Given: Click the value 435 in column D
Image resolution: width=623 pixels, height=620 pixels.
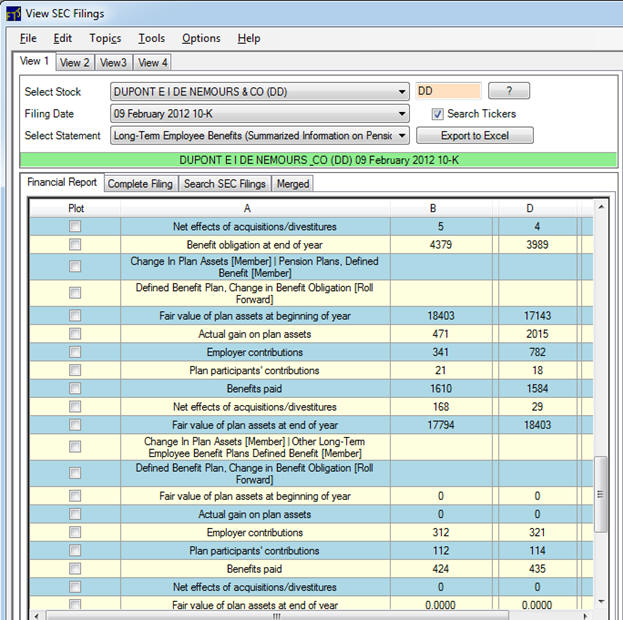Looking at the screenshot, I should [537, 569].
